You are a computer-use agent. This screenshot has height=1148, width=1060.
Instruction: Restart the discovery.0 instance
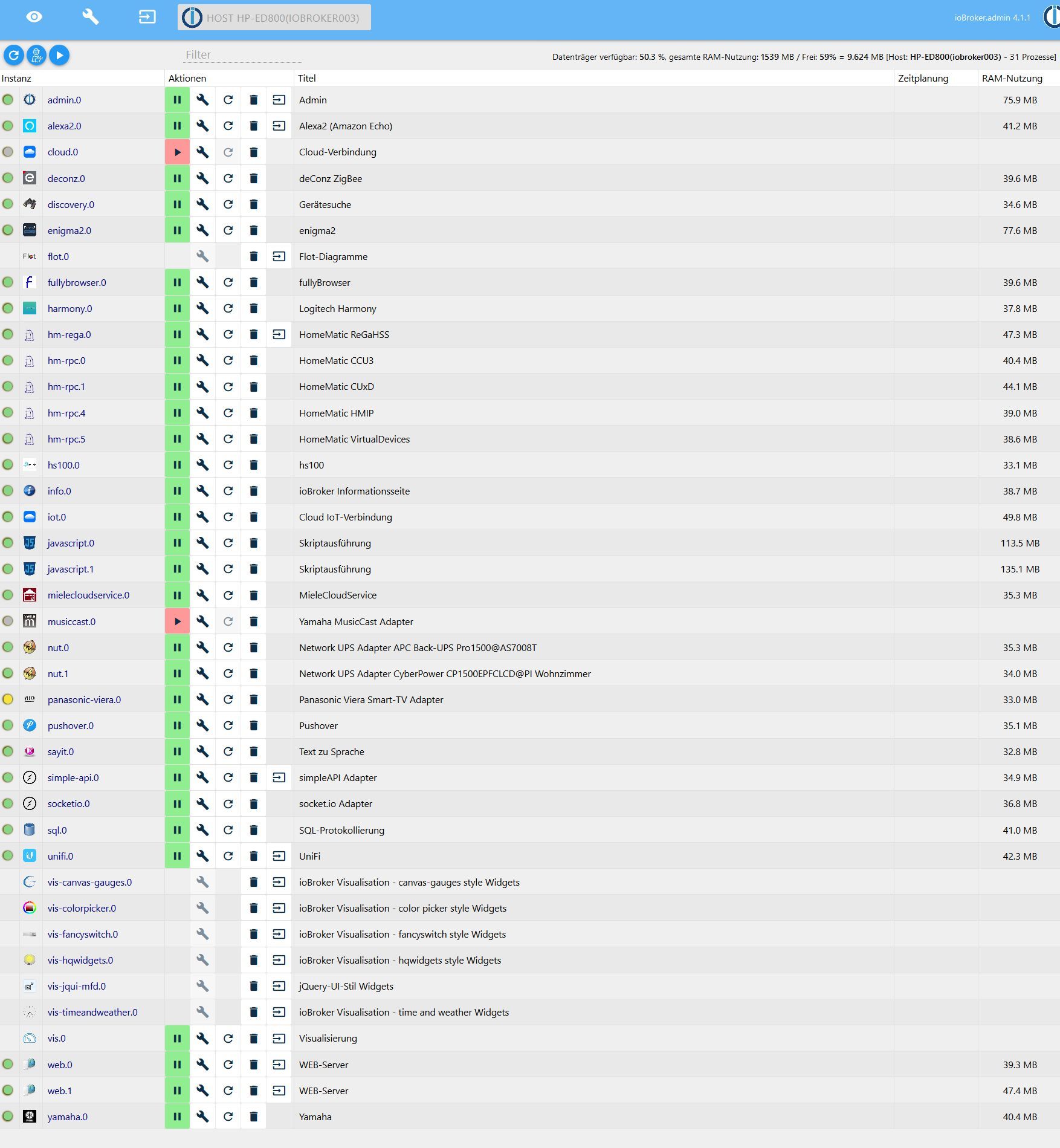point(228,204)
